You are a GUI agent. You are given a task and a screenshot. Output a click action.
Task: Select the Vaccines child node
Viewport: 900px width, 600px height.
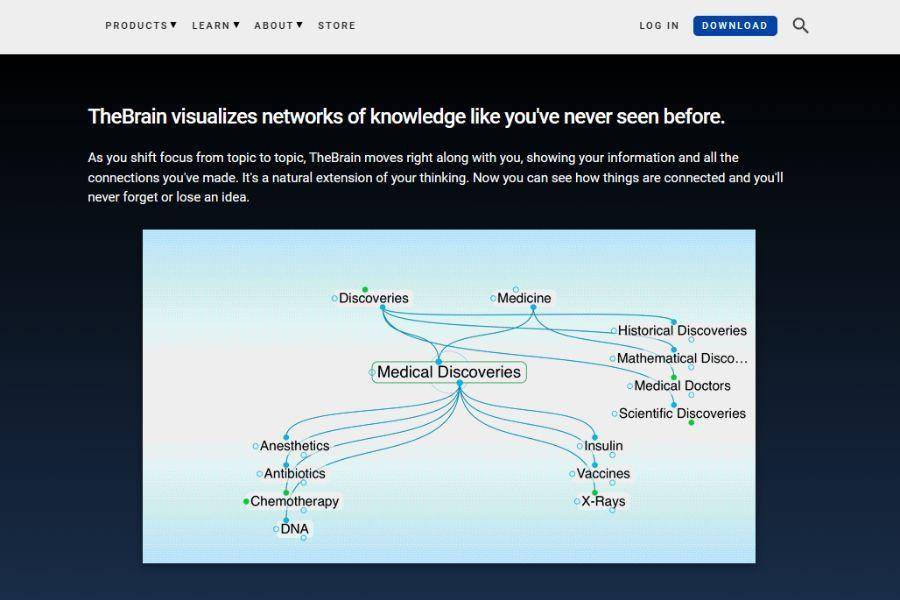[603, 474]
